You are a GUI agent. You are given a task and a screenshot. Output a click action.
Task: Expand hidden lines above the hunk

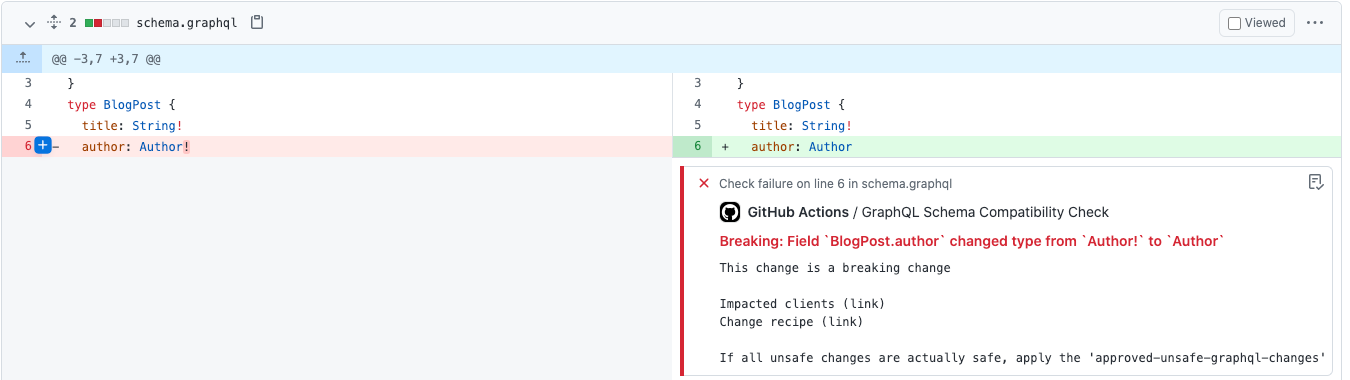click(x=23, y=59)
